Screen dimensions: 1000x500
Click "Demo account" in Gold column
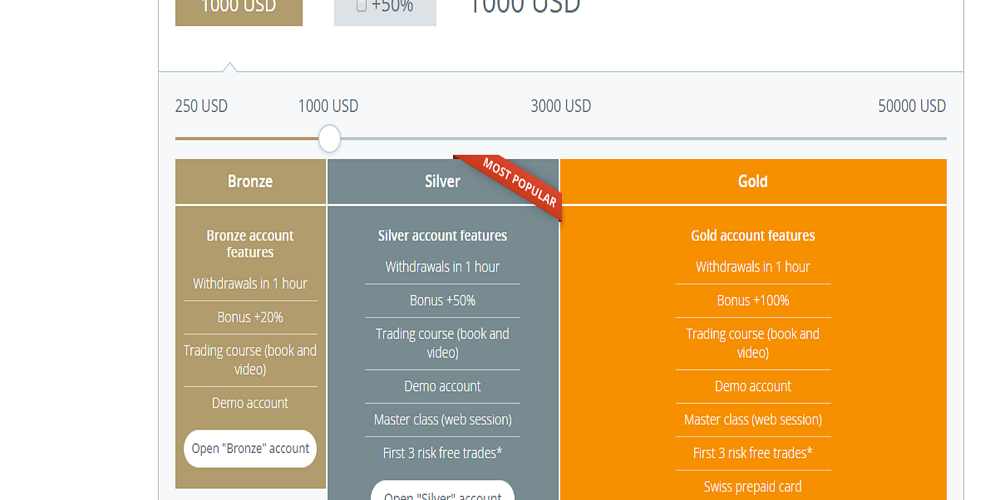[x=753, y=386]
